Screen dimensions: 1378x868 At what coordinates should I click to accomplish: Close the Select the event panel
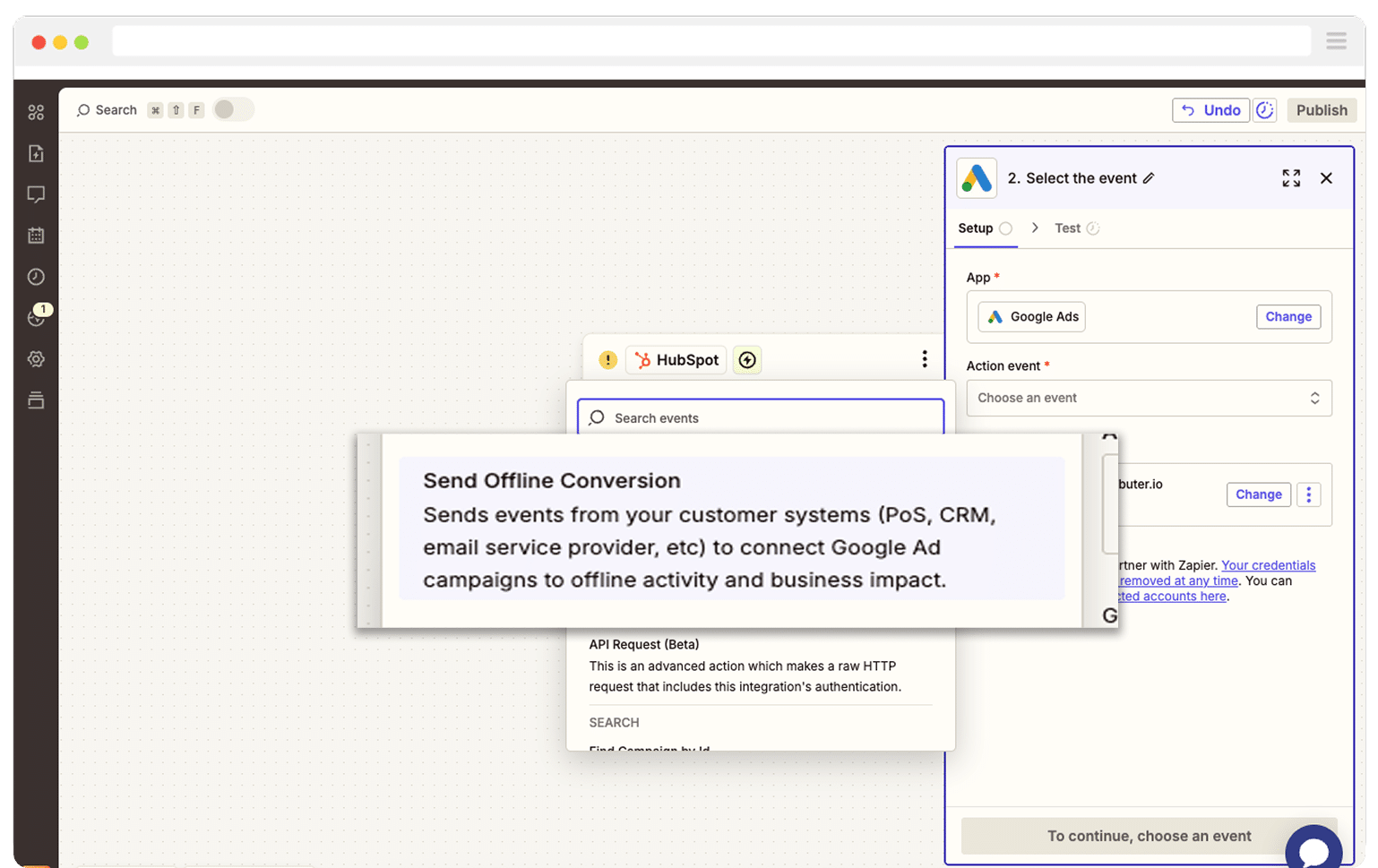point(1327,178)
